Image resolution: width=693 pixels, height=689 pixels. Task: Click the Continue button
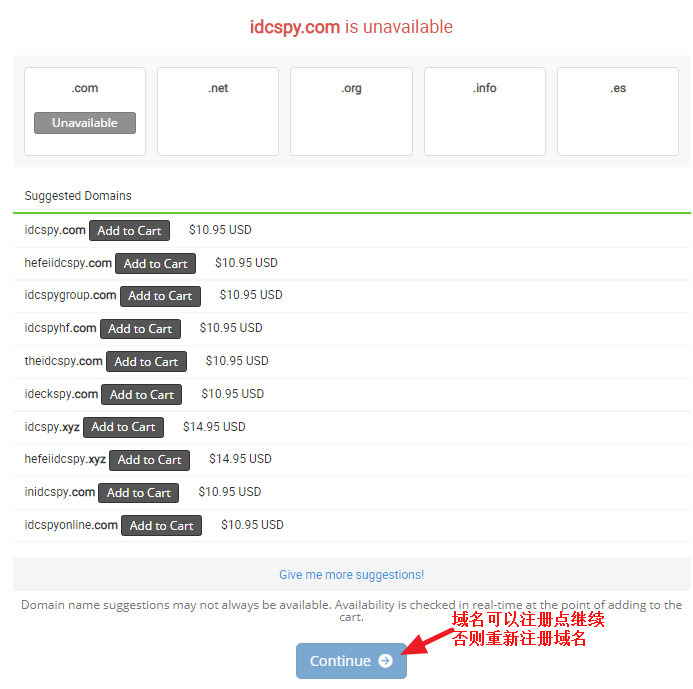click(351, 661)
